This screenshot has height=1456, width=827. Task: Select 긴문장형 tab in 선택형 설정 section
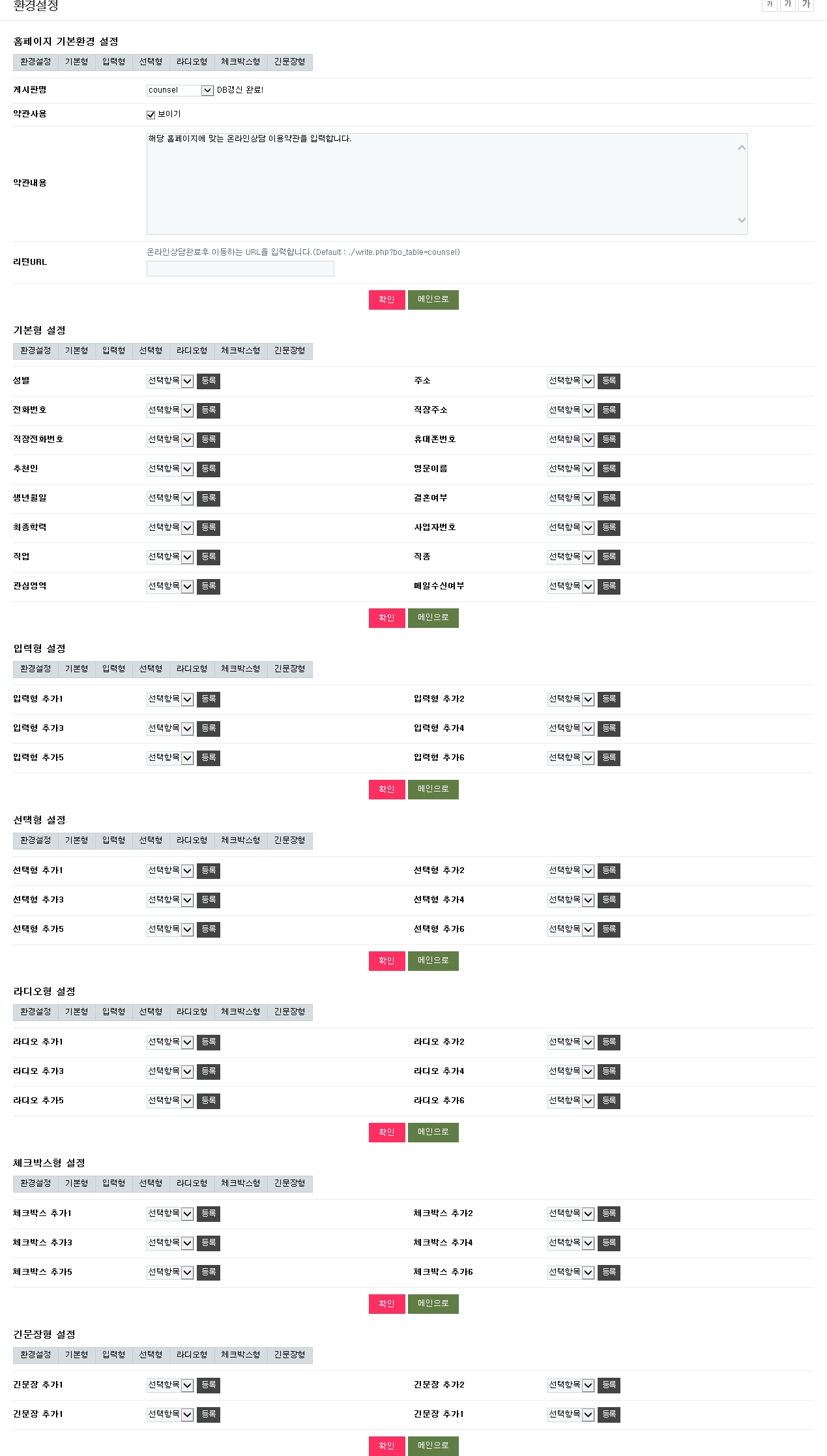click(289, 840)
